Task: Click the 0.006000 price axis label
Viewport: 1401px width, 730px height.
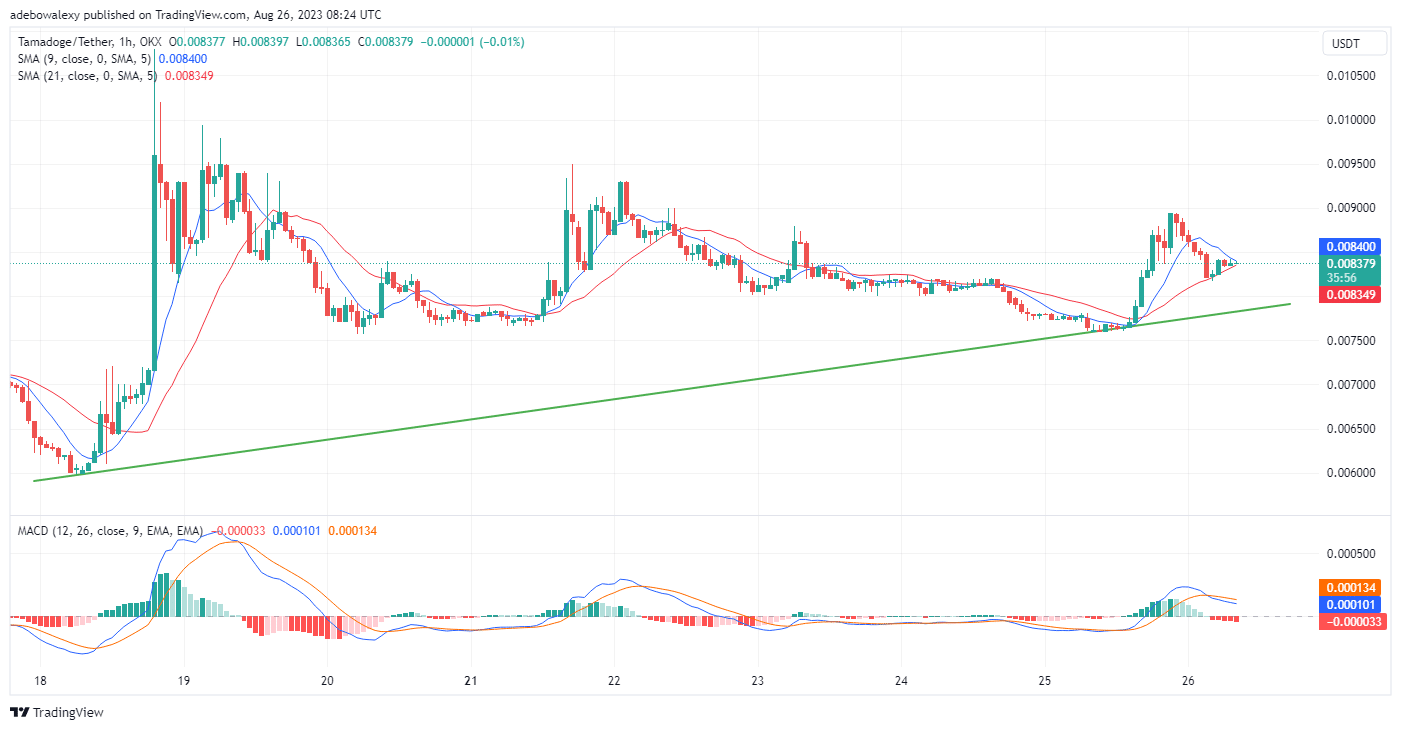Action: tap(1352, 473)
